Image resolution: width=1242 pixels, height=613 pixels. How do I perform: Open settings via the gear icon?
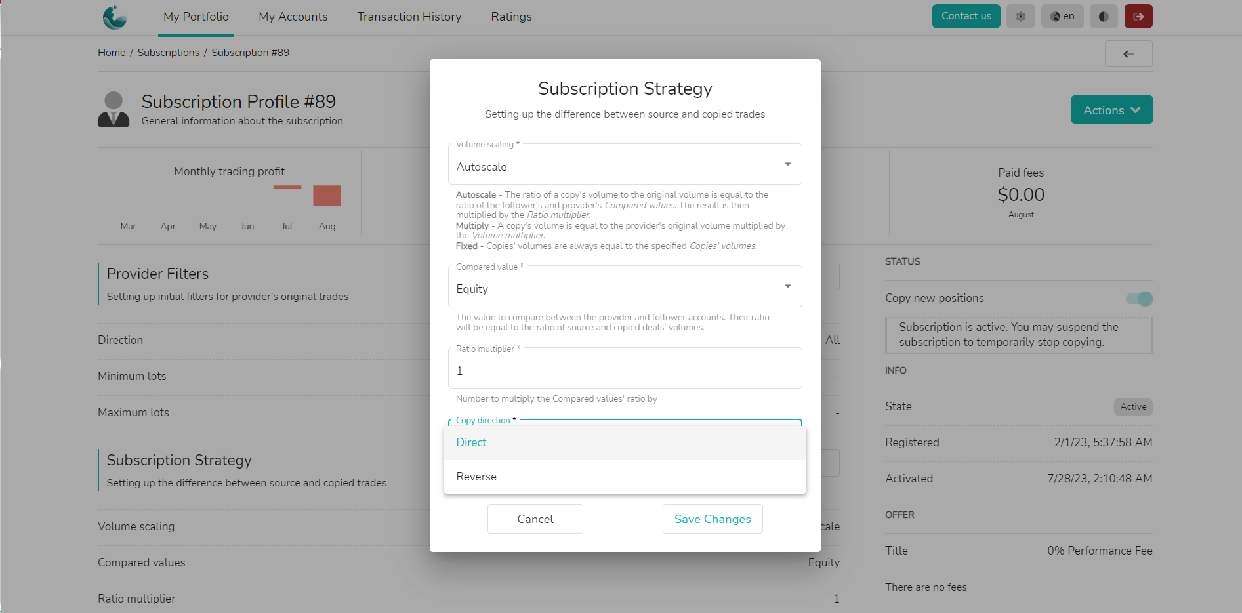click(1020, 16)
